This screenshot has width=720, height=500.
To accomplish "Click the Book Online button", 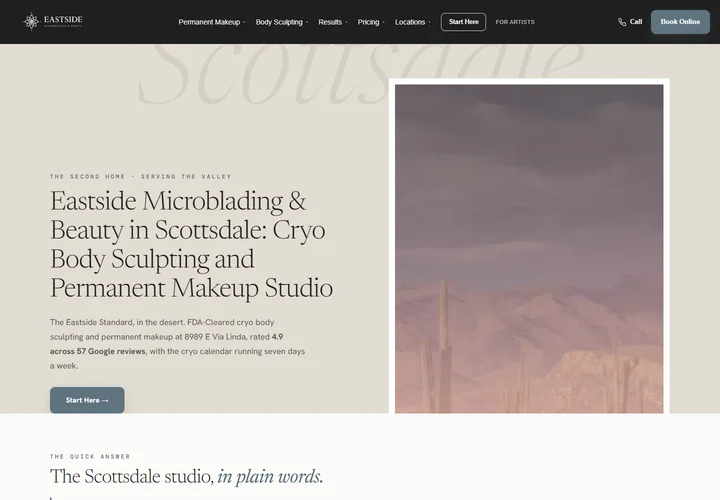I will pyautogui.click(x=680, y=22).
